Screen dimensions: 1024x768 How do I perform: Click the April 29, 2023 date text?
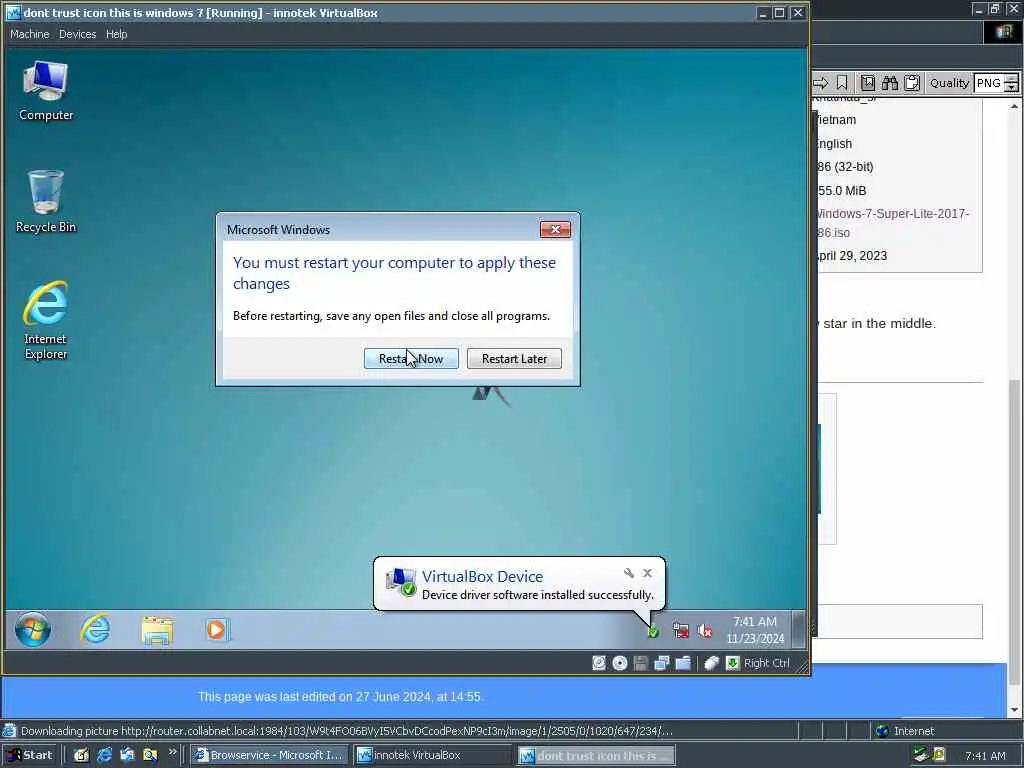pos(852,255)
